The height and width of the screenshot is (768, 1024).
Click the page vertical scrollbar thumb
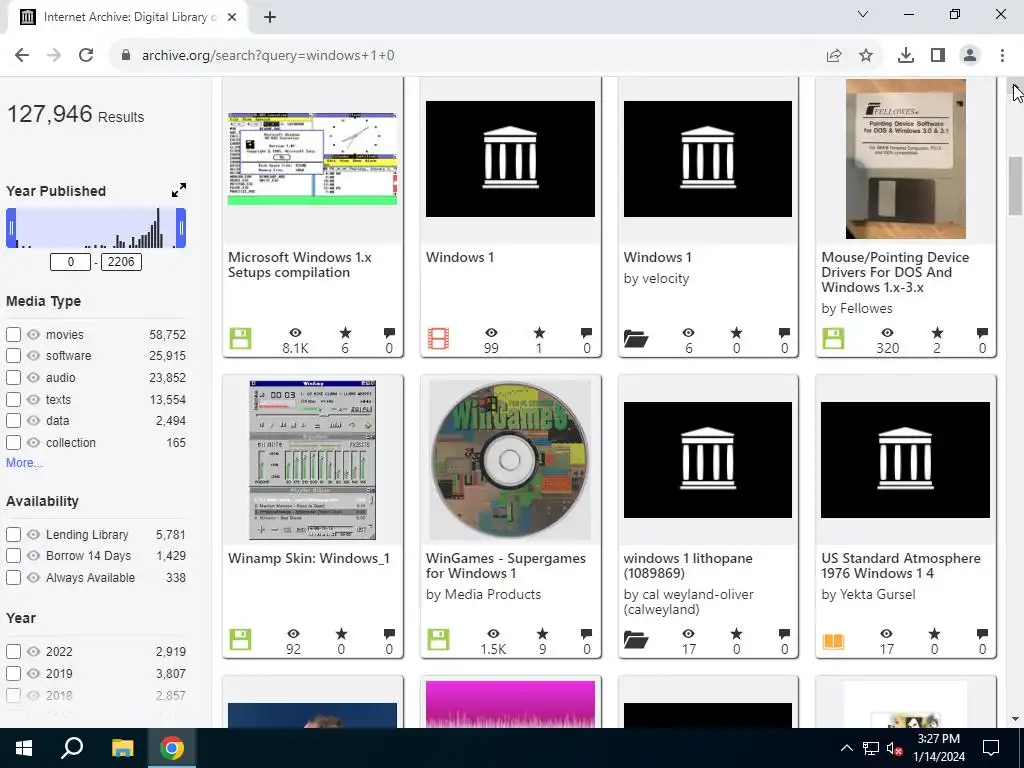click(x=1015, y=185)
